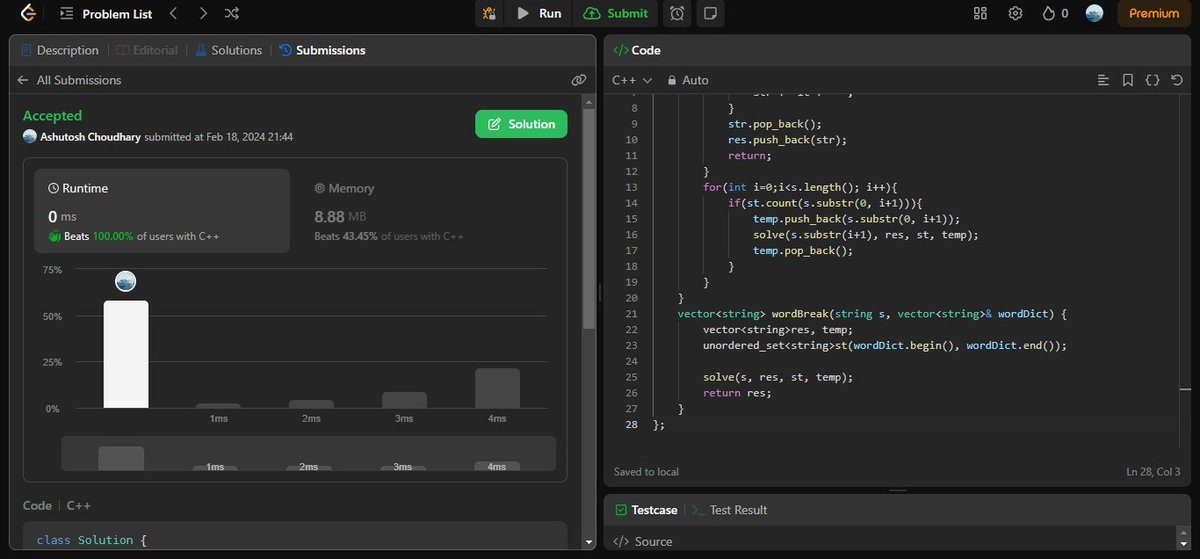Switch to the Testcase tab

(646, 510)
